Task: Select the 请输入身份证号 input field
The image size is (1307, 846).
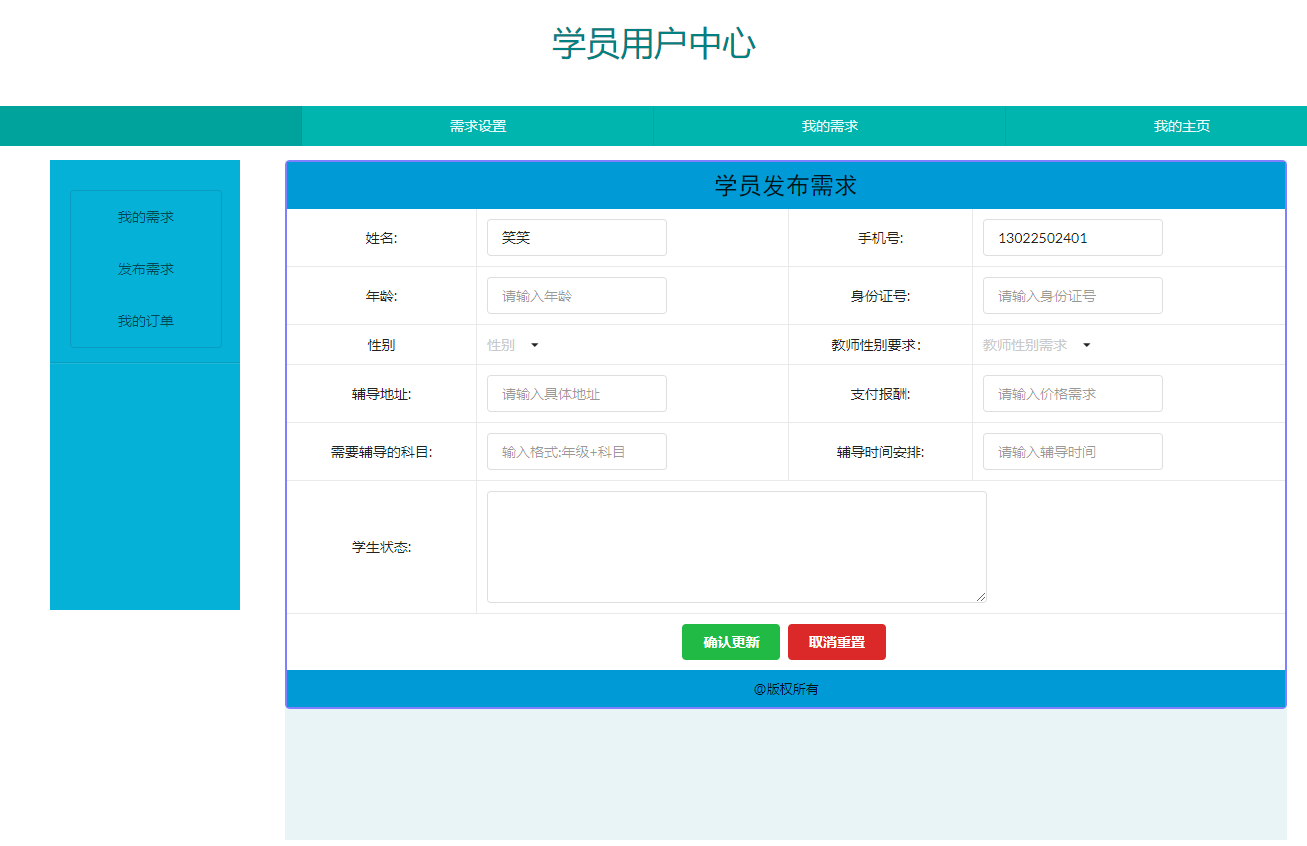Action: pyautogui.click(x=1071, y=295)
